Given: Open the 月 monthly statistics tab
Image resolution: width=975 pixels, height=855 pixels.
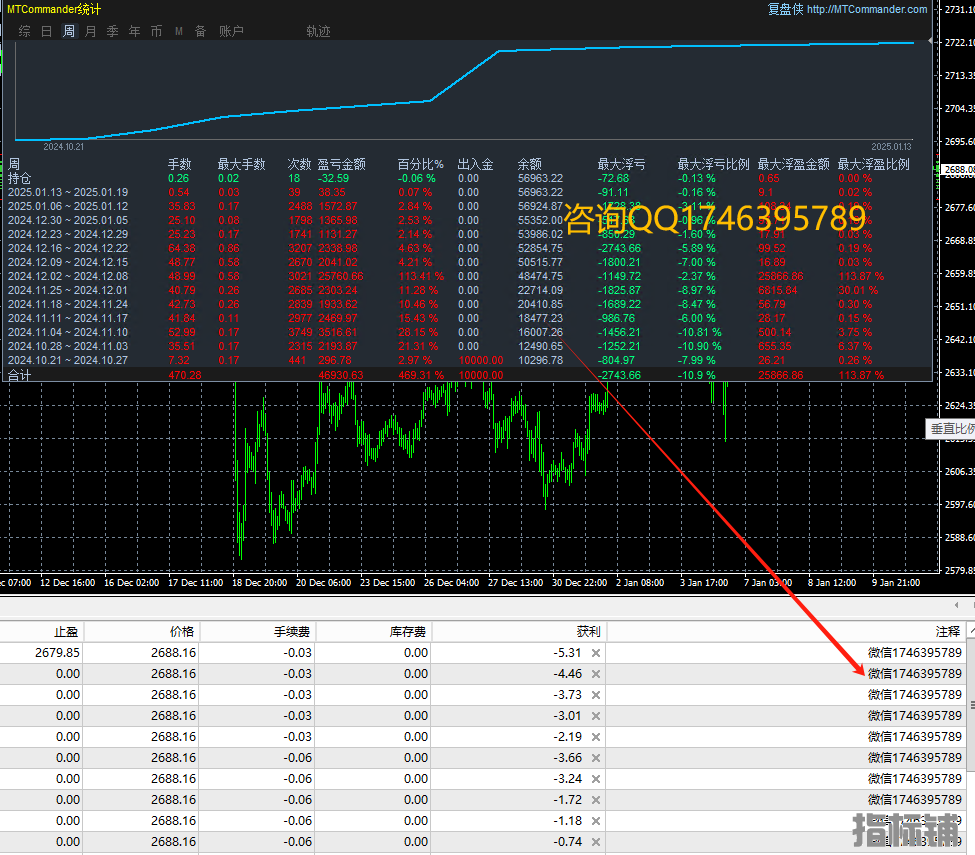Looking at the screenshot, I should [91, 31].
